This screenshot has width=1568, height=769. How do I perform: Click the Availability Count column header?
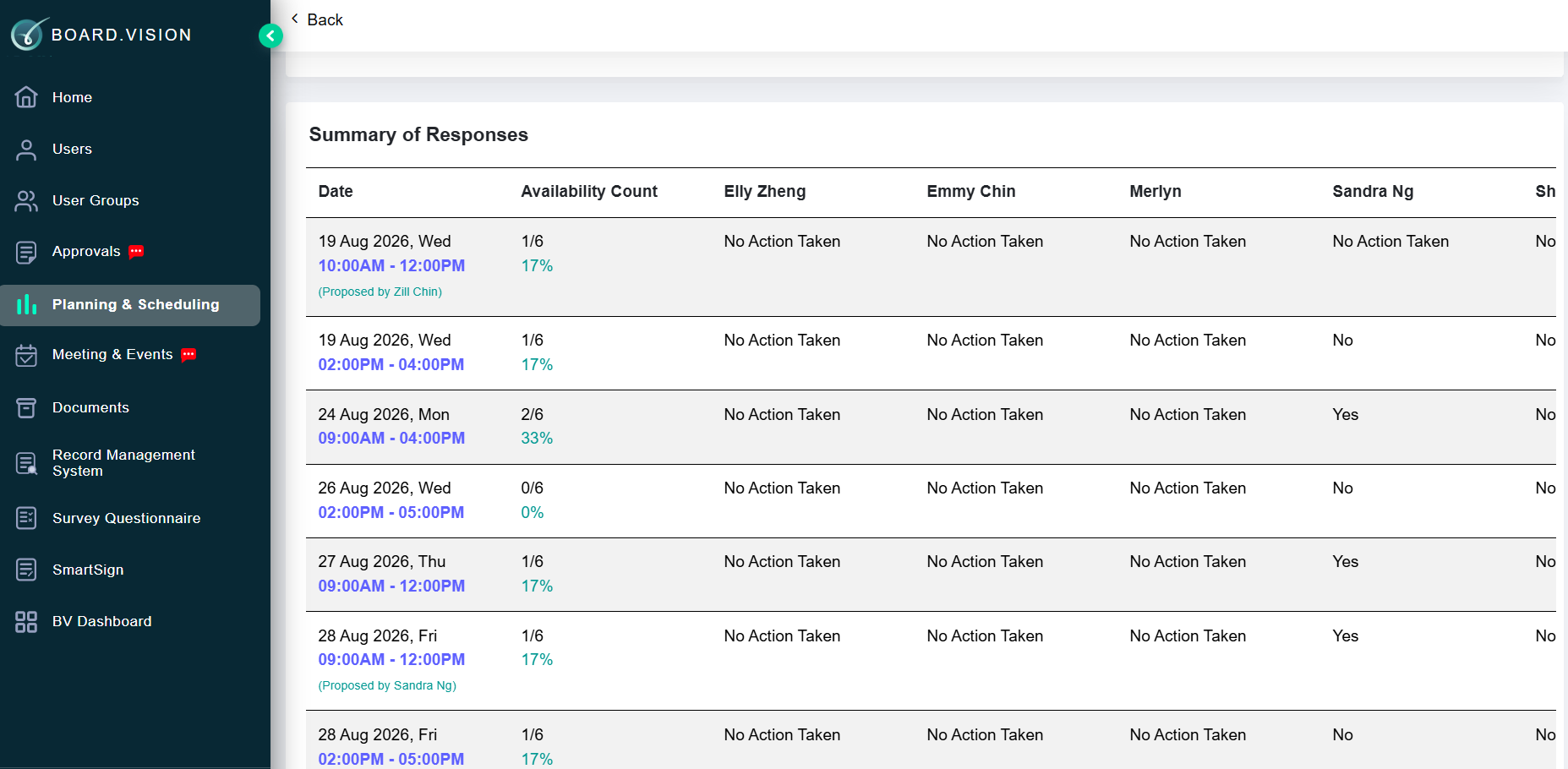[x=589, y=192]
